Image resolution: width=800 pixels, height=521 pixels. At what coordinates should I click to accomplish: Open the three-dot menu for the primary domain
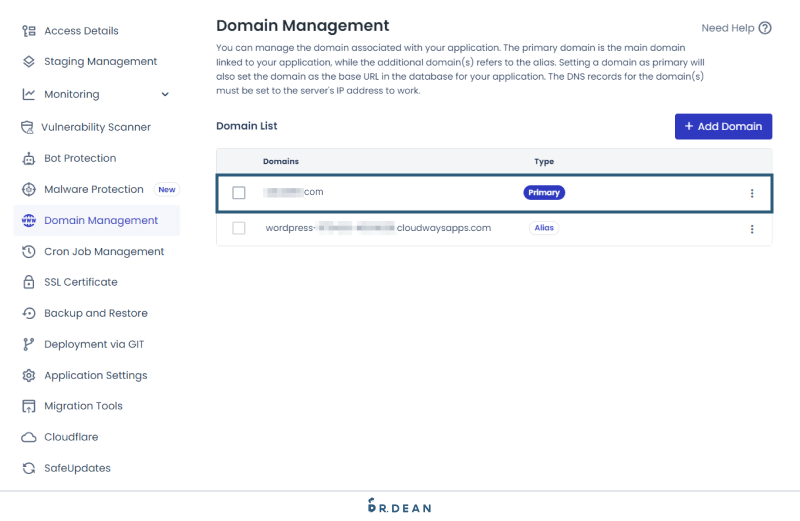pos(752,193)
